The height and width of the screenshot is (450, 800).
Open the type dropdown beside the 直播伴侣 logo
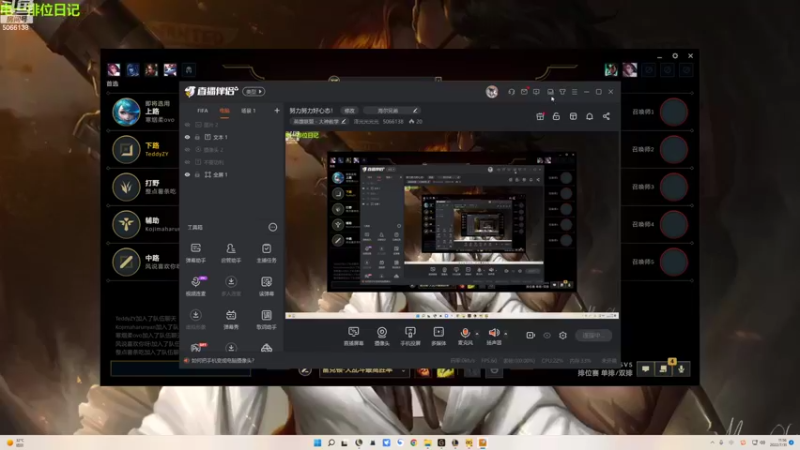tap(254, 92)
